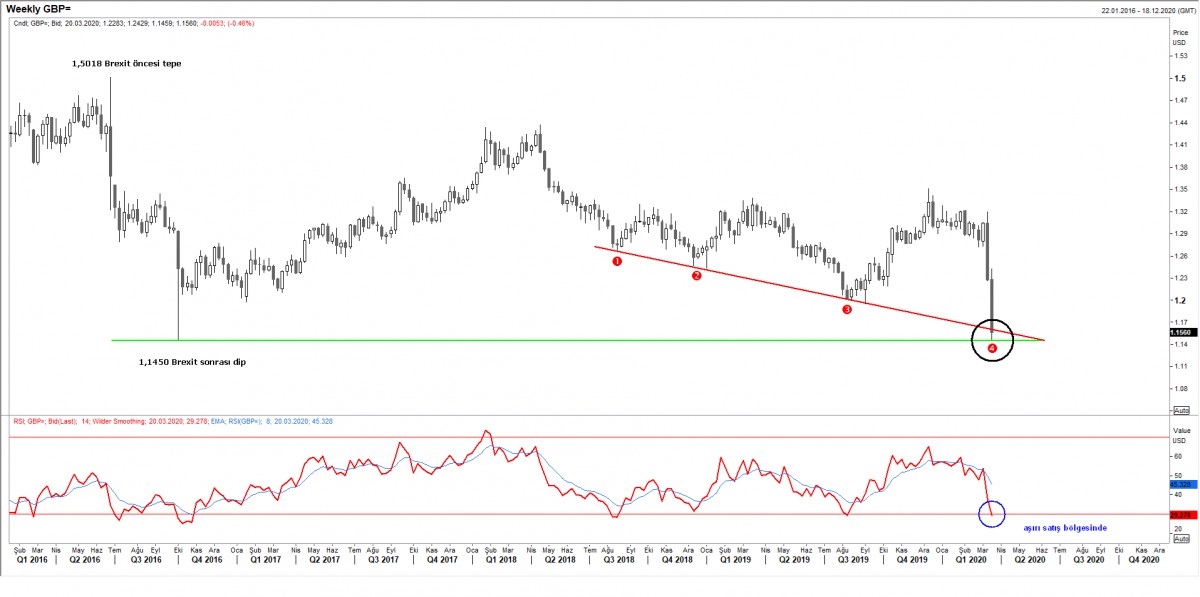Click the '1,5018 Brexit öncesi tepe' annotation
This screenshot has height=597, width=1200.
[126, 63]
